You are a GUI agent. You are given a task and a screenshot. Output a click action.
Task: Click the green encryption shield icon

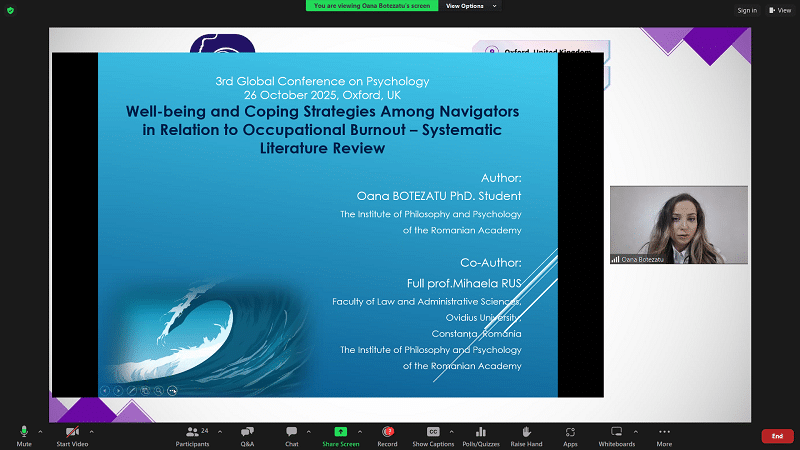tap(12, 10)
